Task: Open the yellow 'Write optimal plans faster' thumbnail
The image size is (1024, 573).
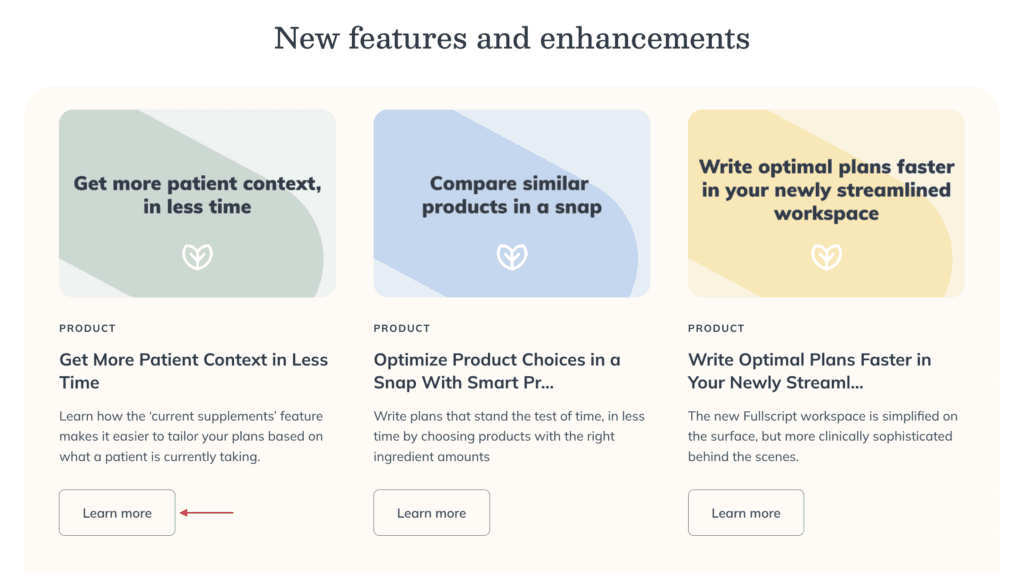Action: click(826, 203)
